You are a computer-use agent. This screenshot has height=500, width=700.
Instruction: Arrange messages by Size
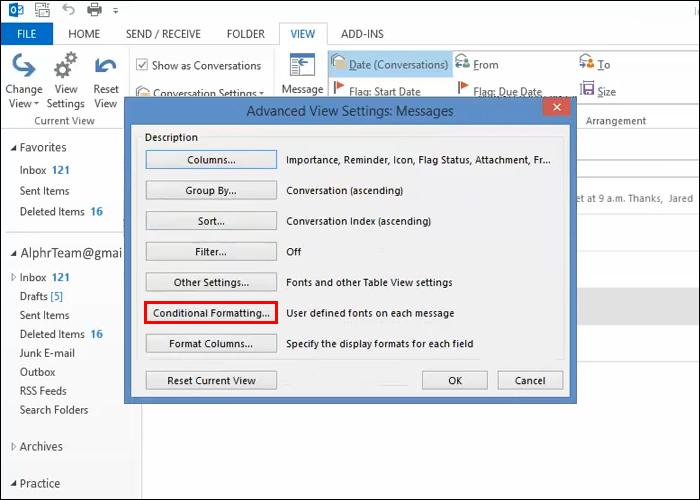coord(598,91)
